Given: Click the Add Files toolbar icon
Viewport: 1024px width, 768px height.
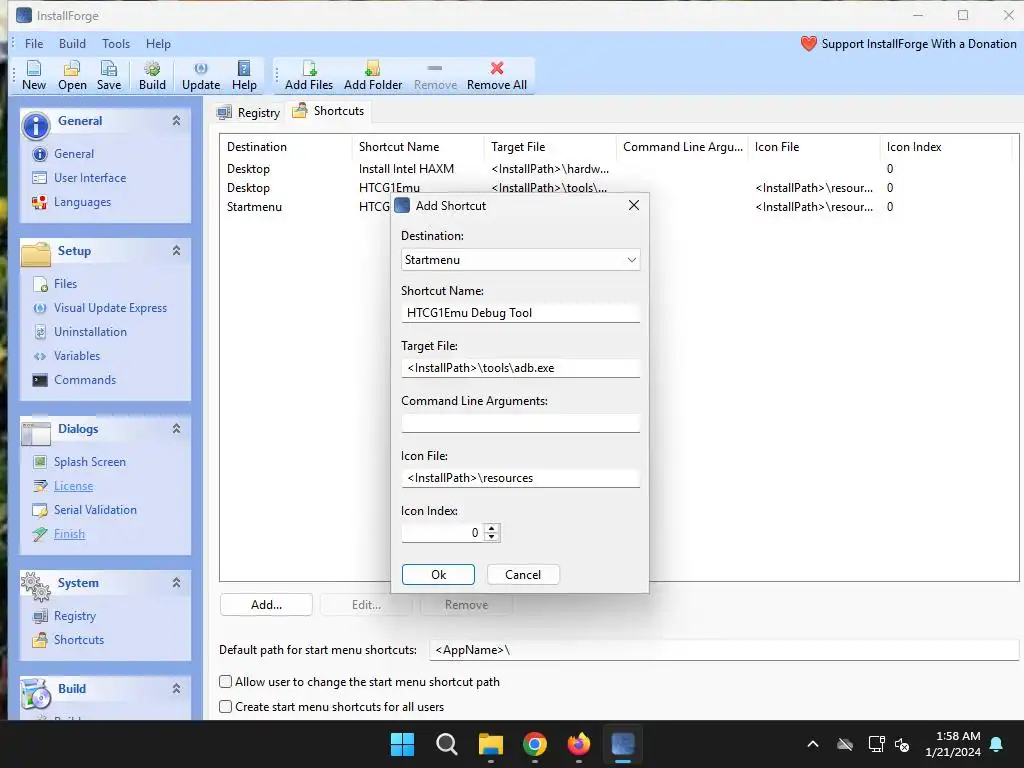Looking at the screenshot, I should click(309, 75).
